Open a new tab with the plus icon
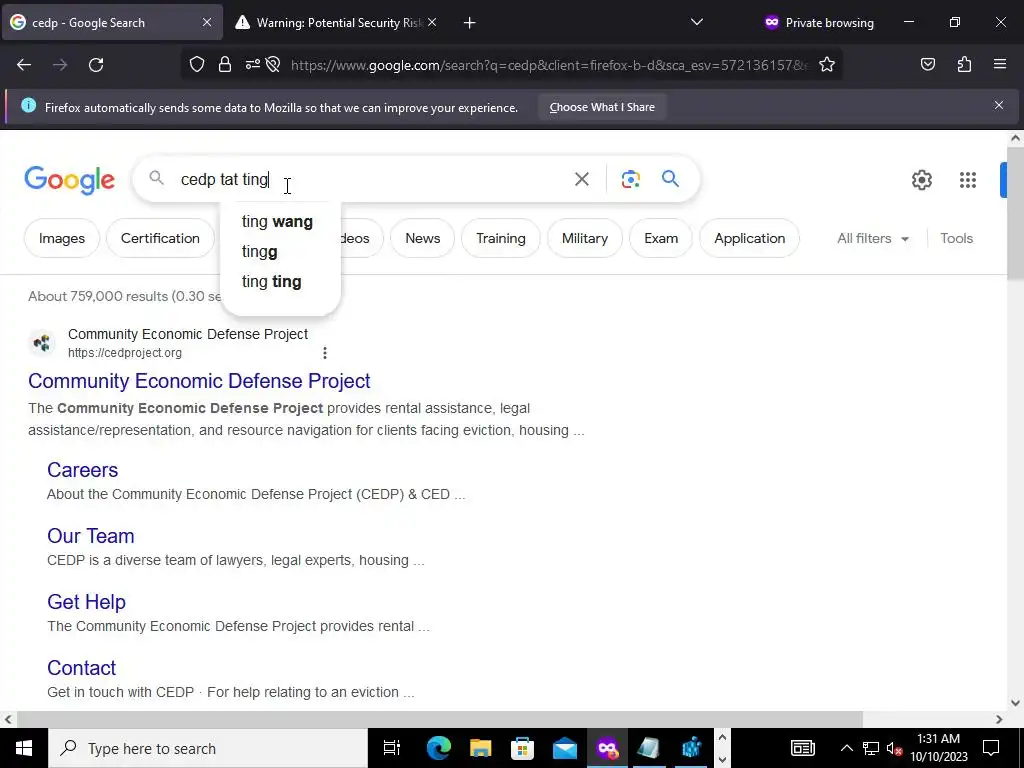1024x768 pixels. (470, 23)
